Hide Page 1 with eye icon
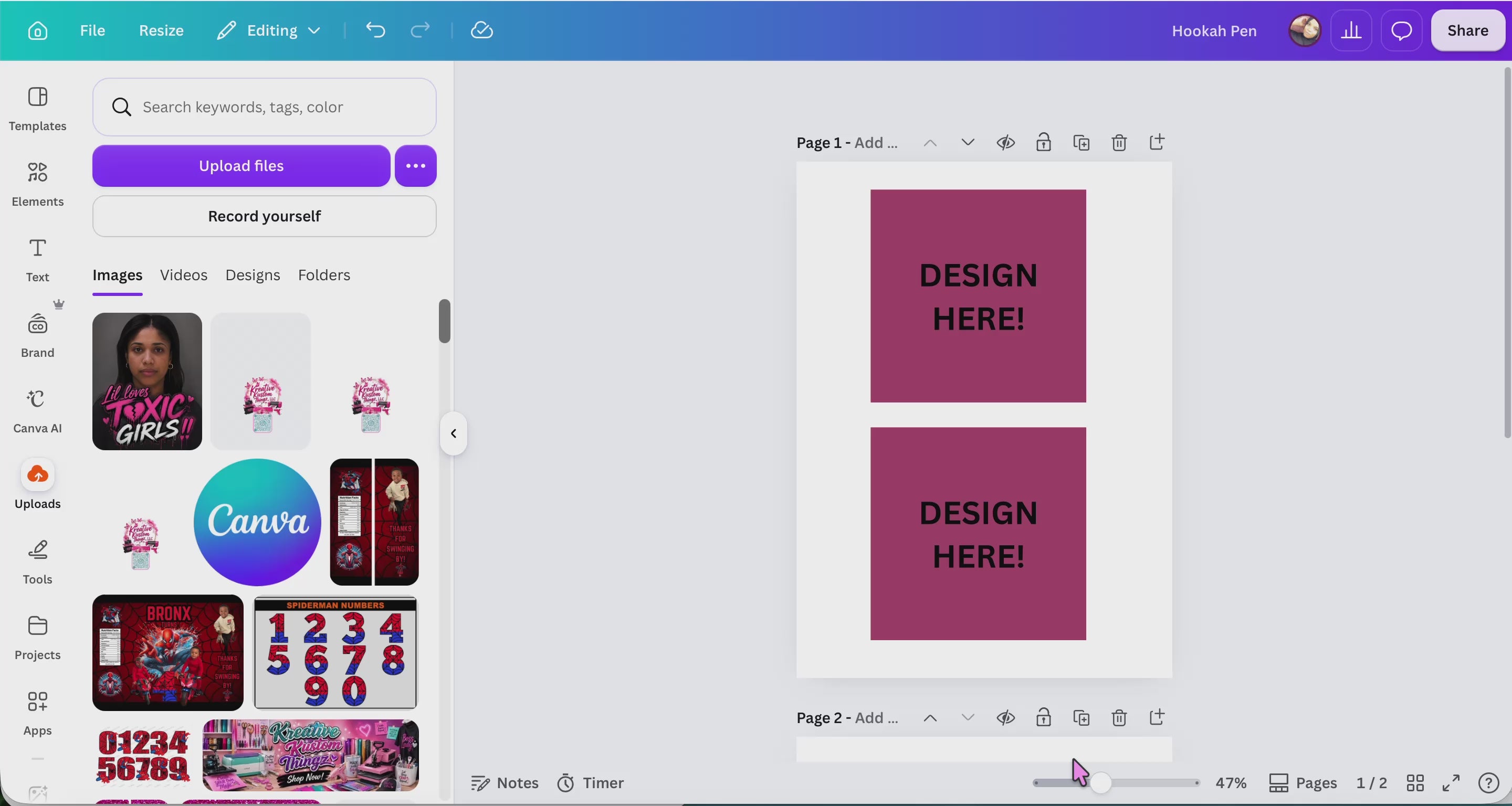 click(x=1006, y=143)
